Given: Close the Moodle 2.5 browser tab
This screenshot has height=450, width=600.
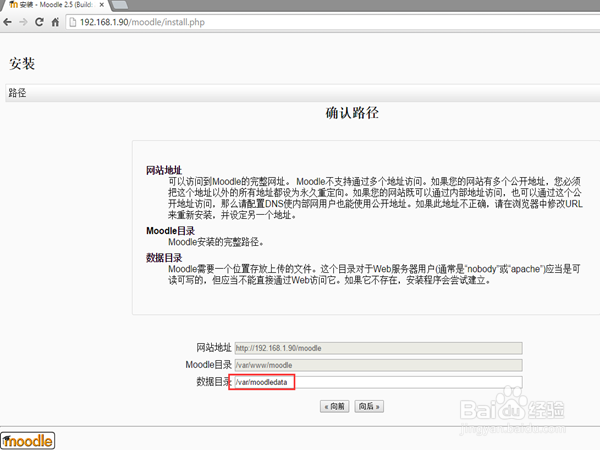Looking at the screenshot, I should pyautogui.click(x=101, y=5).
